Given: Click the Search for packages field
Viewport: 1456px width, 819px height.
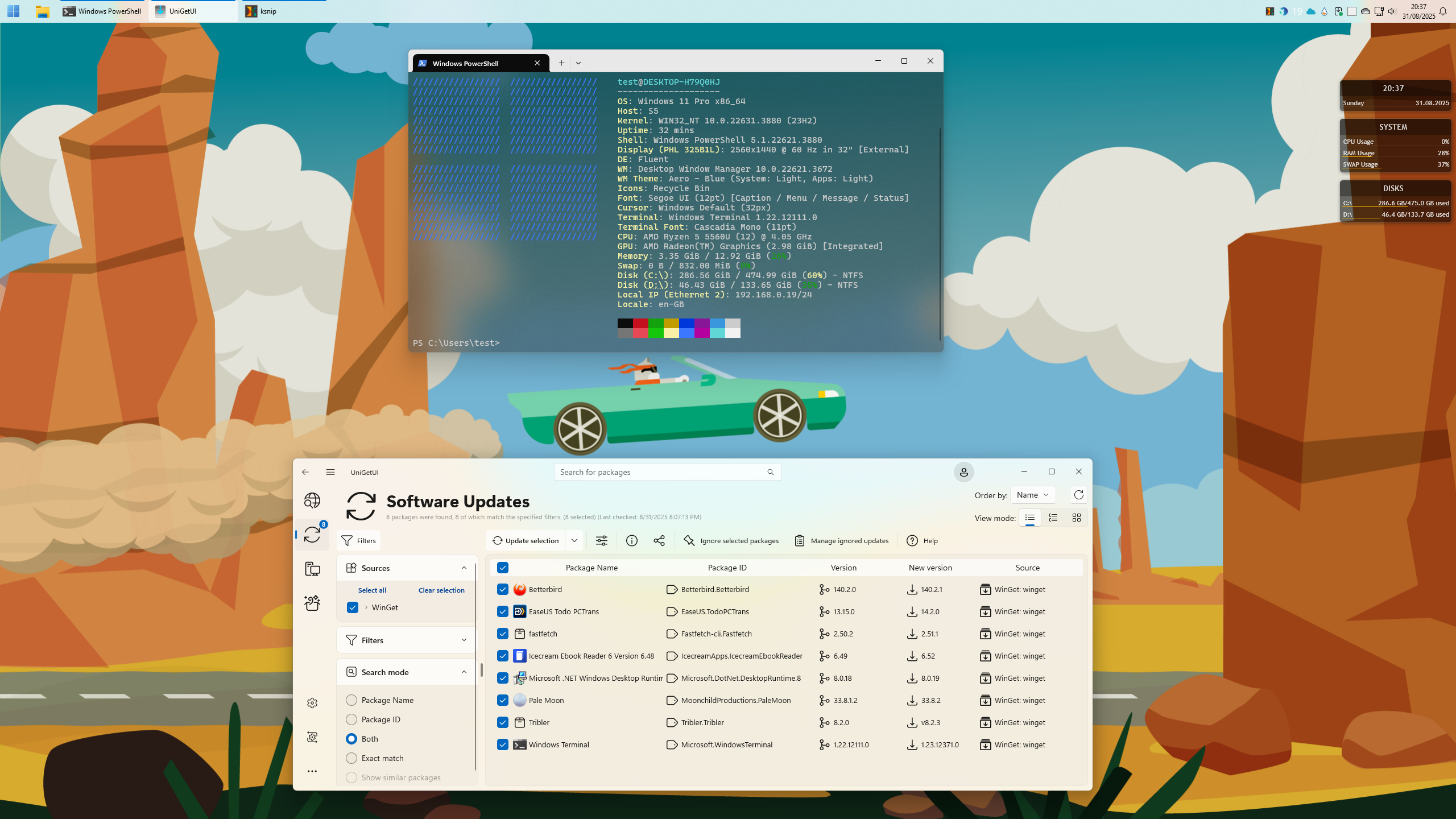Looking at the screenshot, I should [667, 472].
